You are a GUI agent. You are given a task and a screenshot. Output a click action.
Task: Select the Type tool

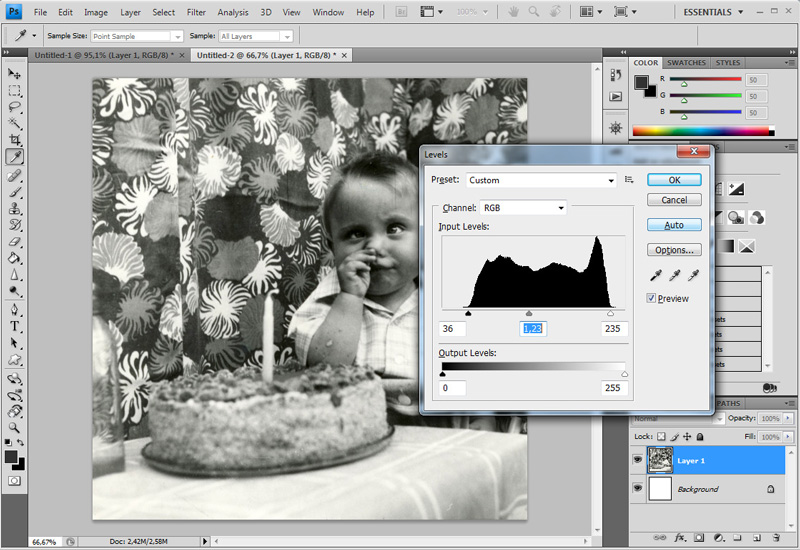15,326
